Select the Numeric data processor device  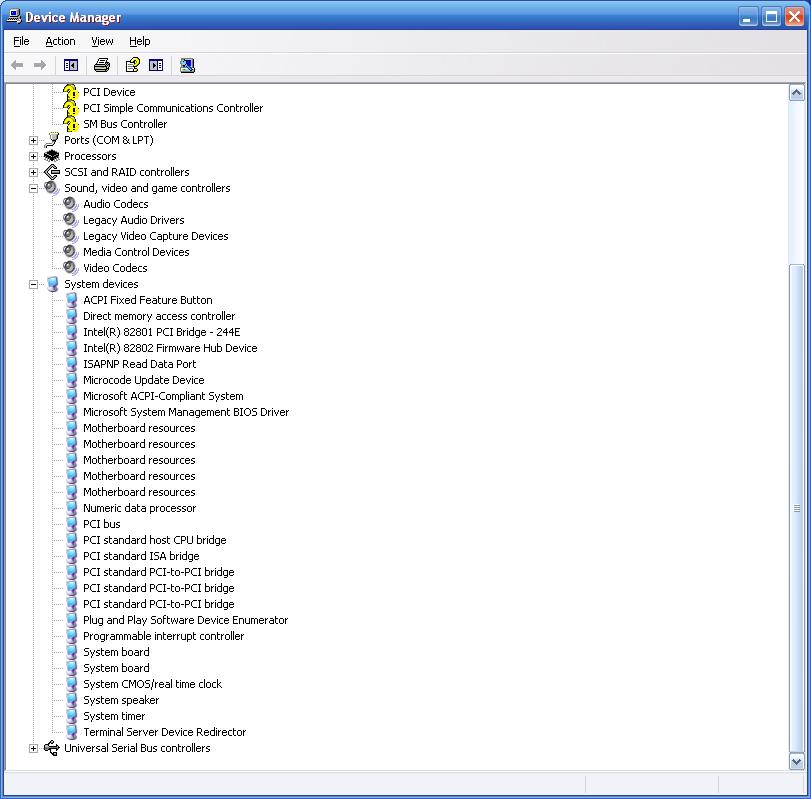tap(139, 508)
